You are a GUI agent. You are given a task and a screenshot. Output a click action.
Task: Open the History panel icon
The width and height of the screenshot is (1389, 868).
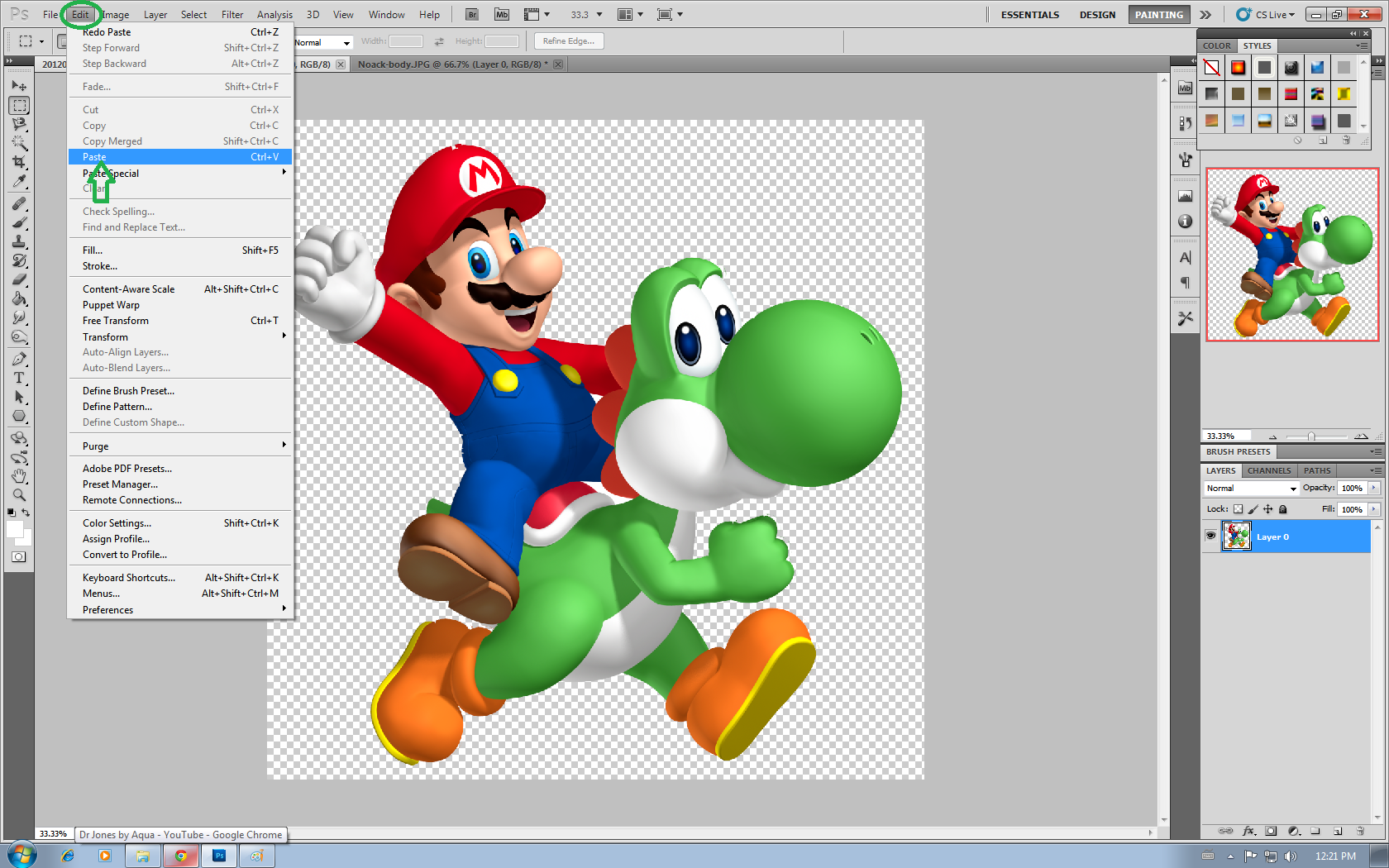(x=1185, y=123)
